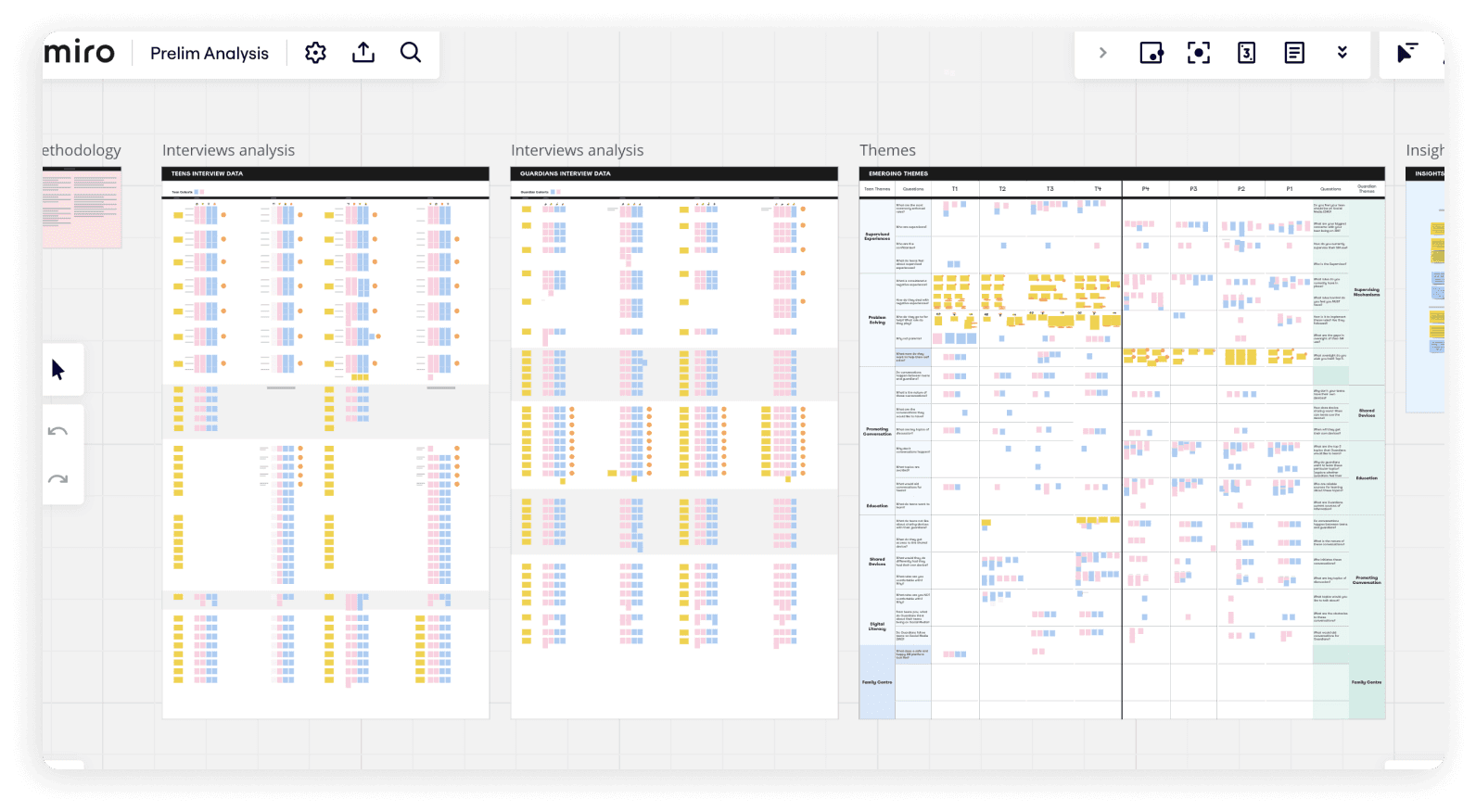Screen dimensions: 1476x812
Task: Activate the focus target icon
Action: point(1199,53)
